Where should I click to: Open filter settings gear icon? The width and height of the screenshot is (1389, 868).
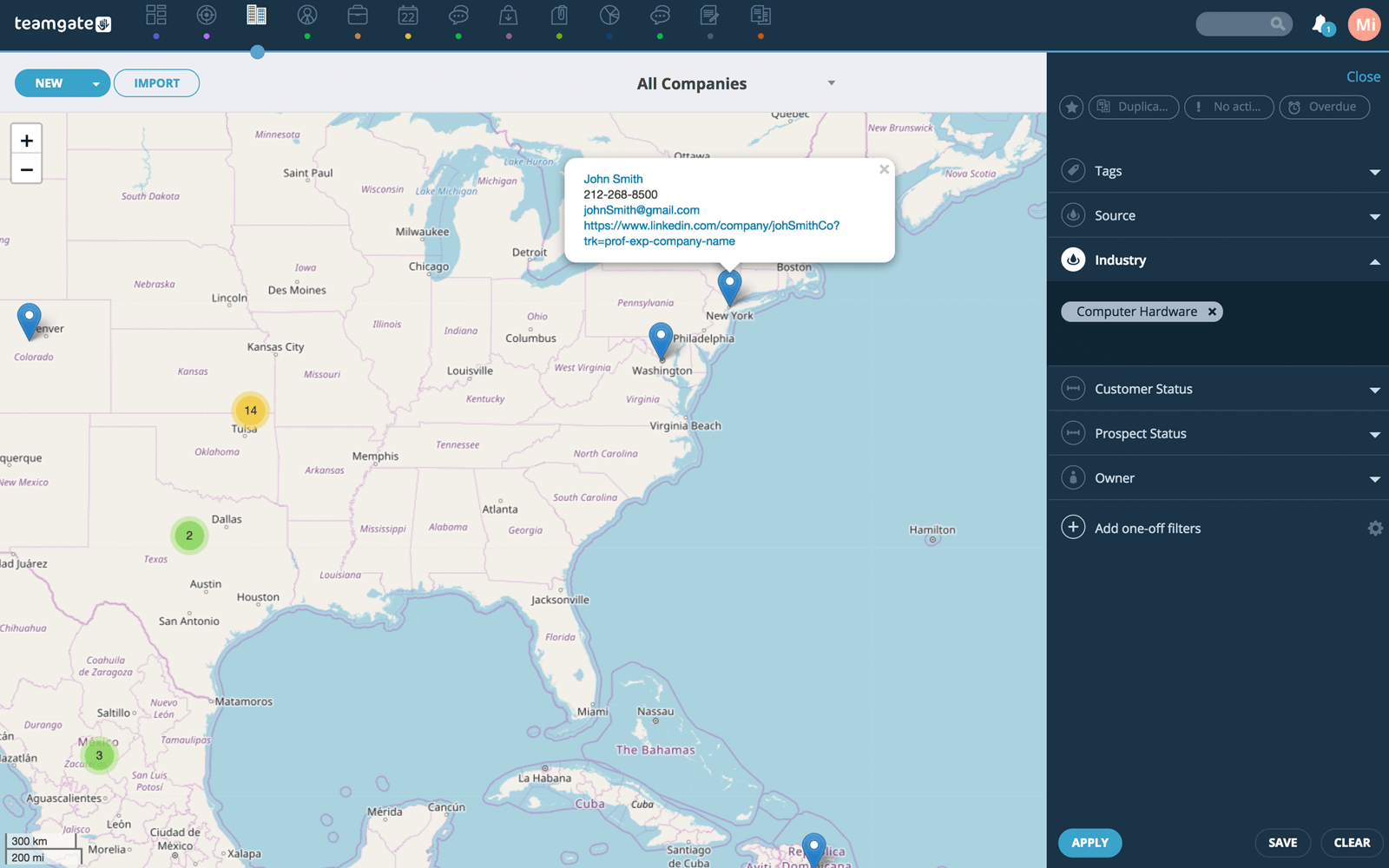(1375, 528)
